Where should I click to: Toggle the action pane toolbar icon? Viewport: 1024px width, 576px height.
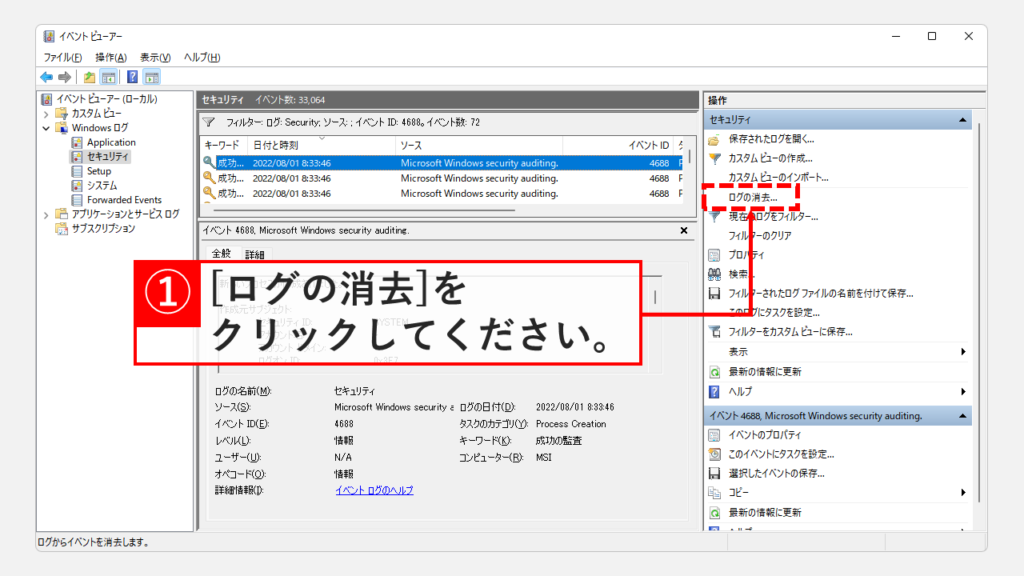[152, 77]
